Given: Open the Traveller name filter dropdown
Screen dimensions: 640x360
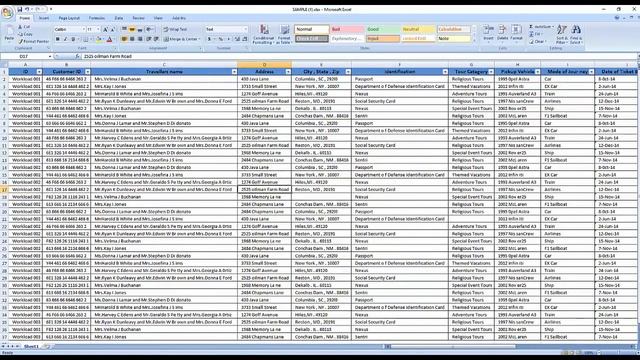Looking at the screenshot, I should click(234, 72).
